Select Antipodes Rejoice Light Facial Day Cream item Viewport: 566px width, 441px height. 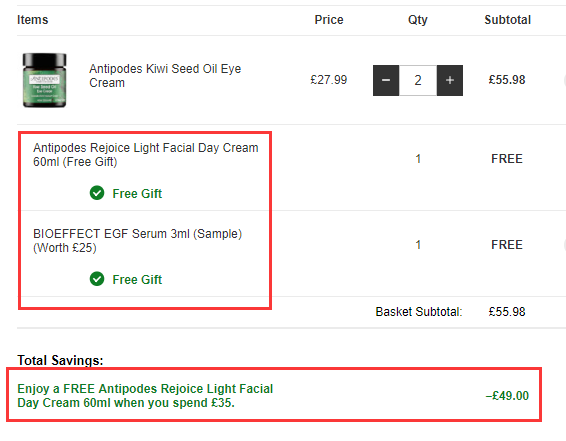click(x=145, y=154)
